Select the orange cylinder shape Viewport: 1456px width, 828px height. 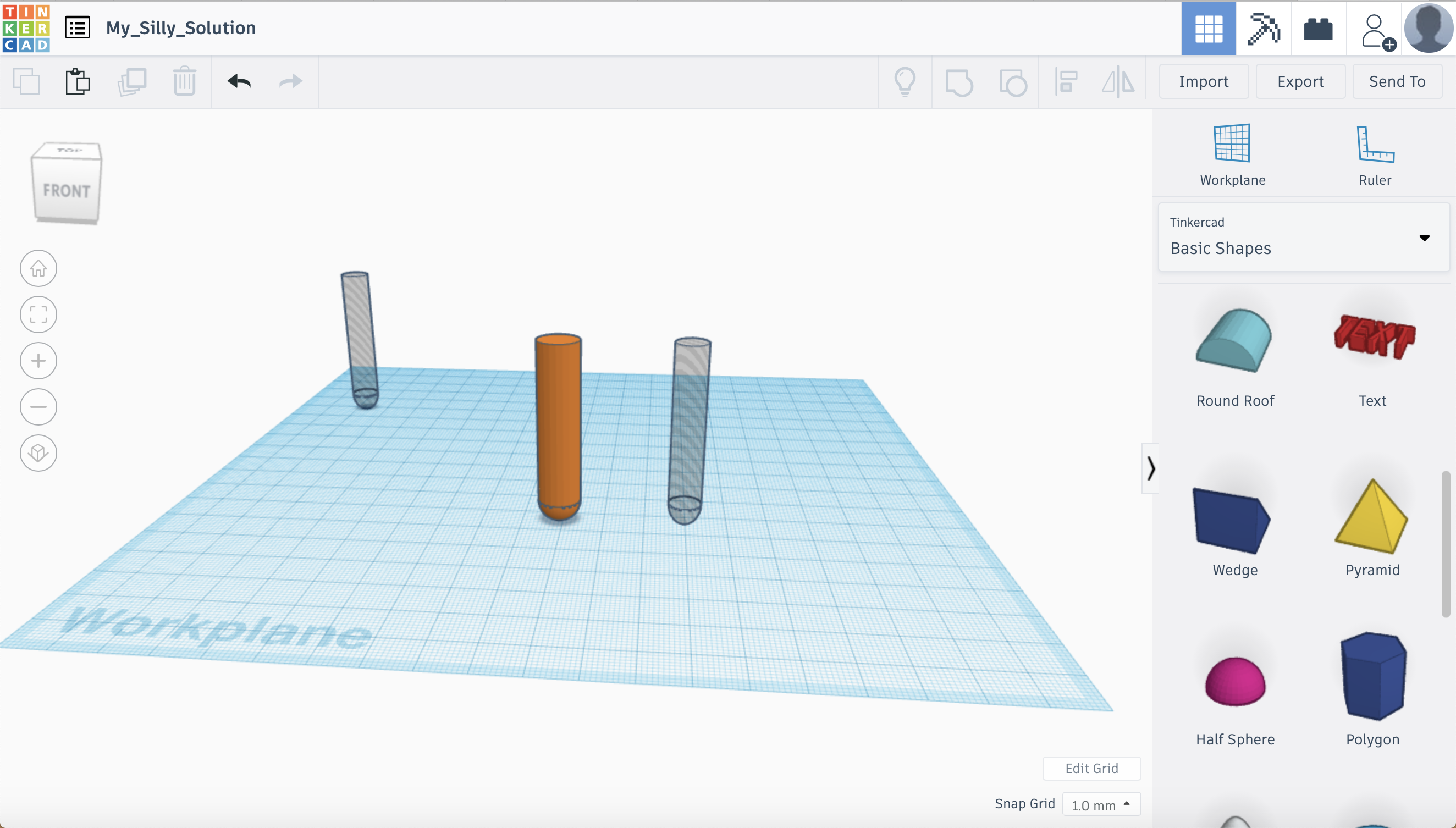(x=559, y=427)
